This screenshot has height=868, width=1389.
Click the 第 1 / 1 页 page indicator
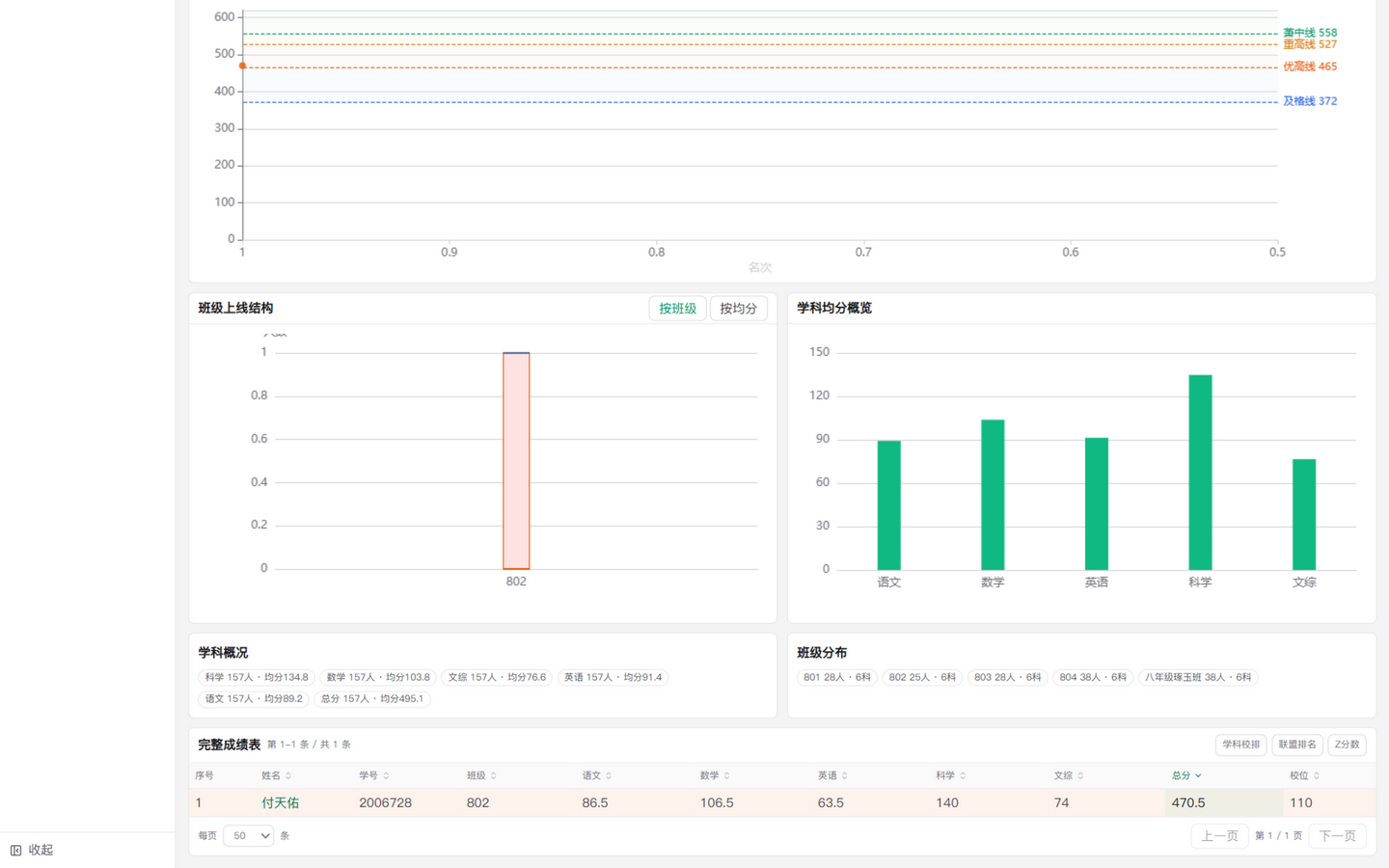(1278, 836)
